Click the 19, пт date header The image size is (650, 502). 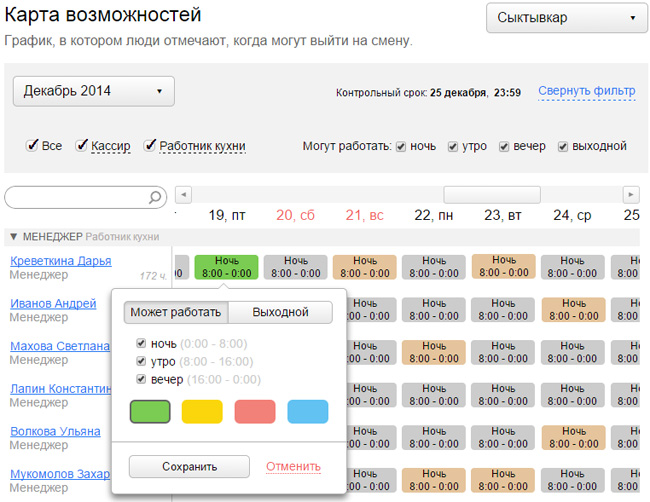coord(227,215)
